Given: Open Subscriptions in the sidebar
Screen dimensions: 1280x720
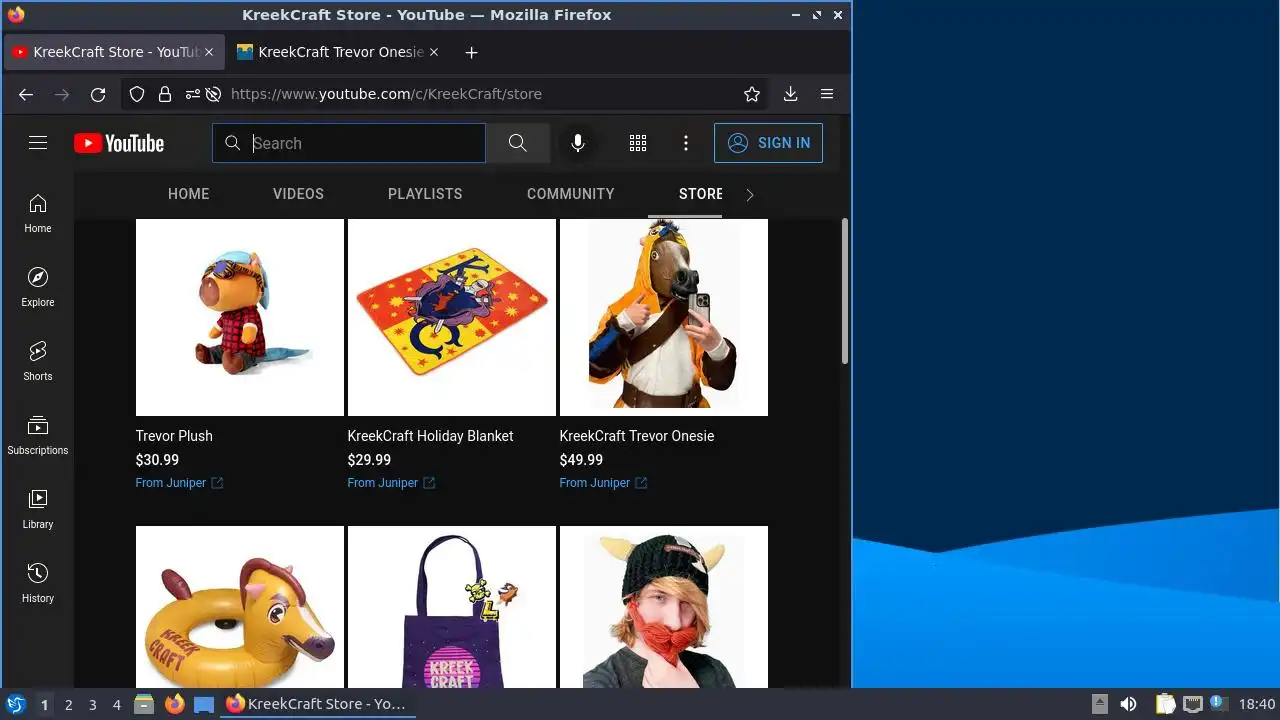Looking at the screenshot, I should click(38, 436).
